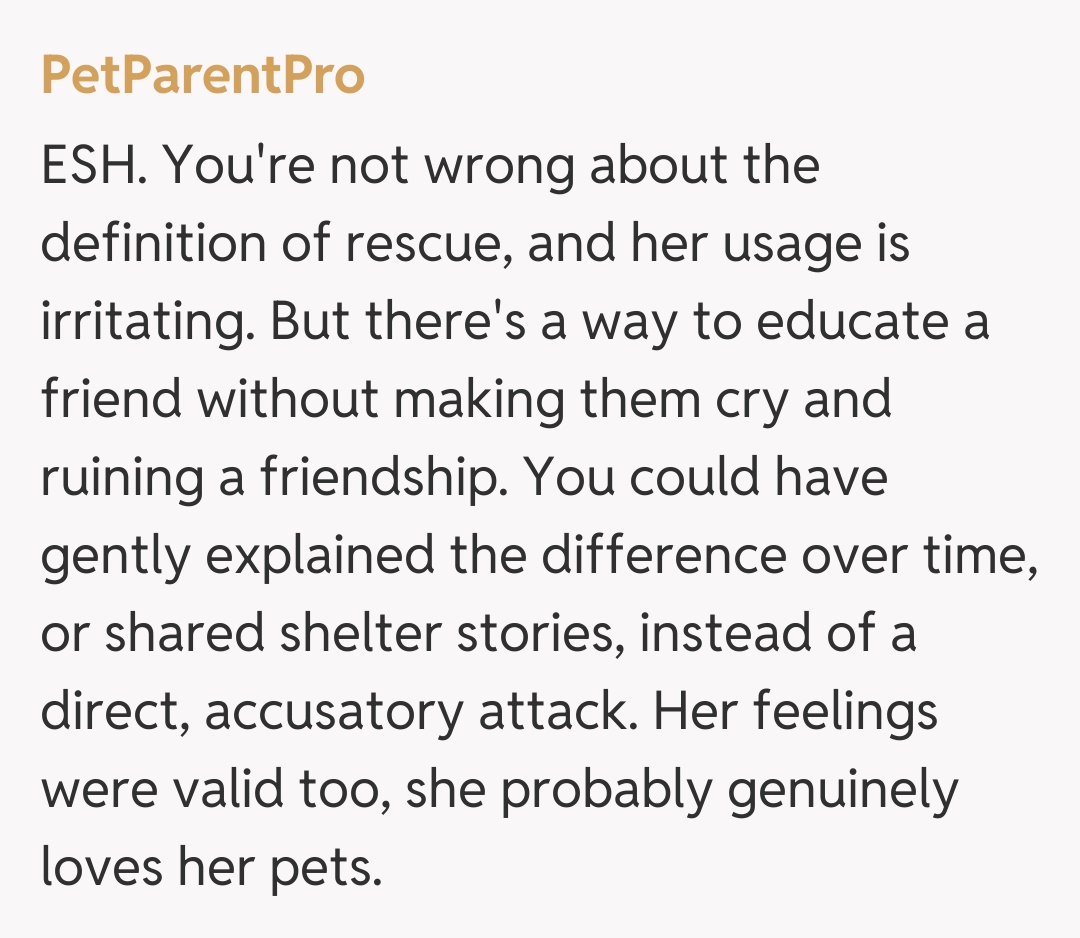Click the word 'genuinely' in the comment
1080x938 pixels.
coord(843,789)
